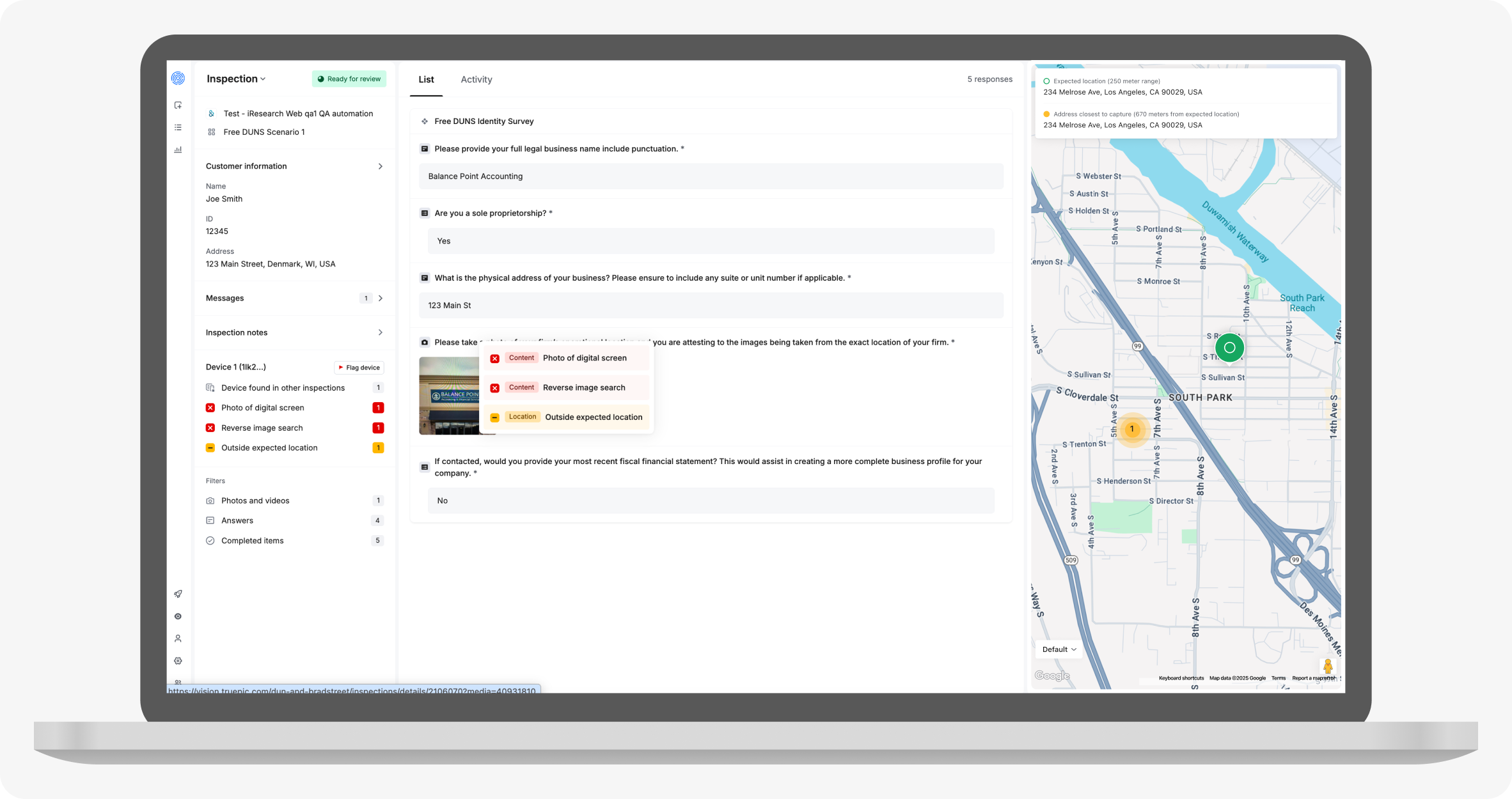The width and height of the screenshot is (1512, 799).
Task: Click the rocket icon near sidebar bottom
Action: click(178, 594)
